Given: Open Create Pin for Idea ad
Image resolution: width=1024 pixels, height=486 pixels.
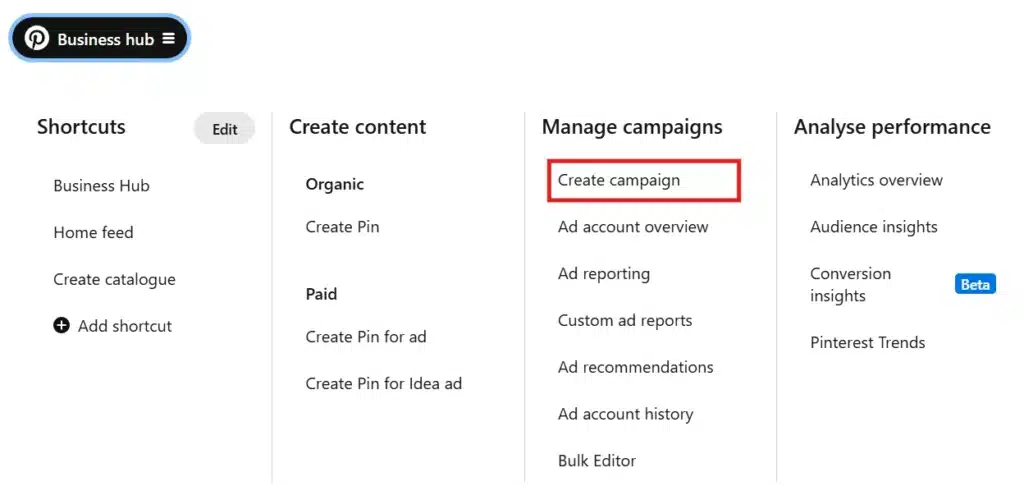Looking at the screenshot, I should (383, 383).
